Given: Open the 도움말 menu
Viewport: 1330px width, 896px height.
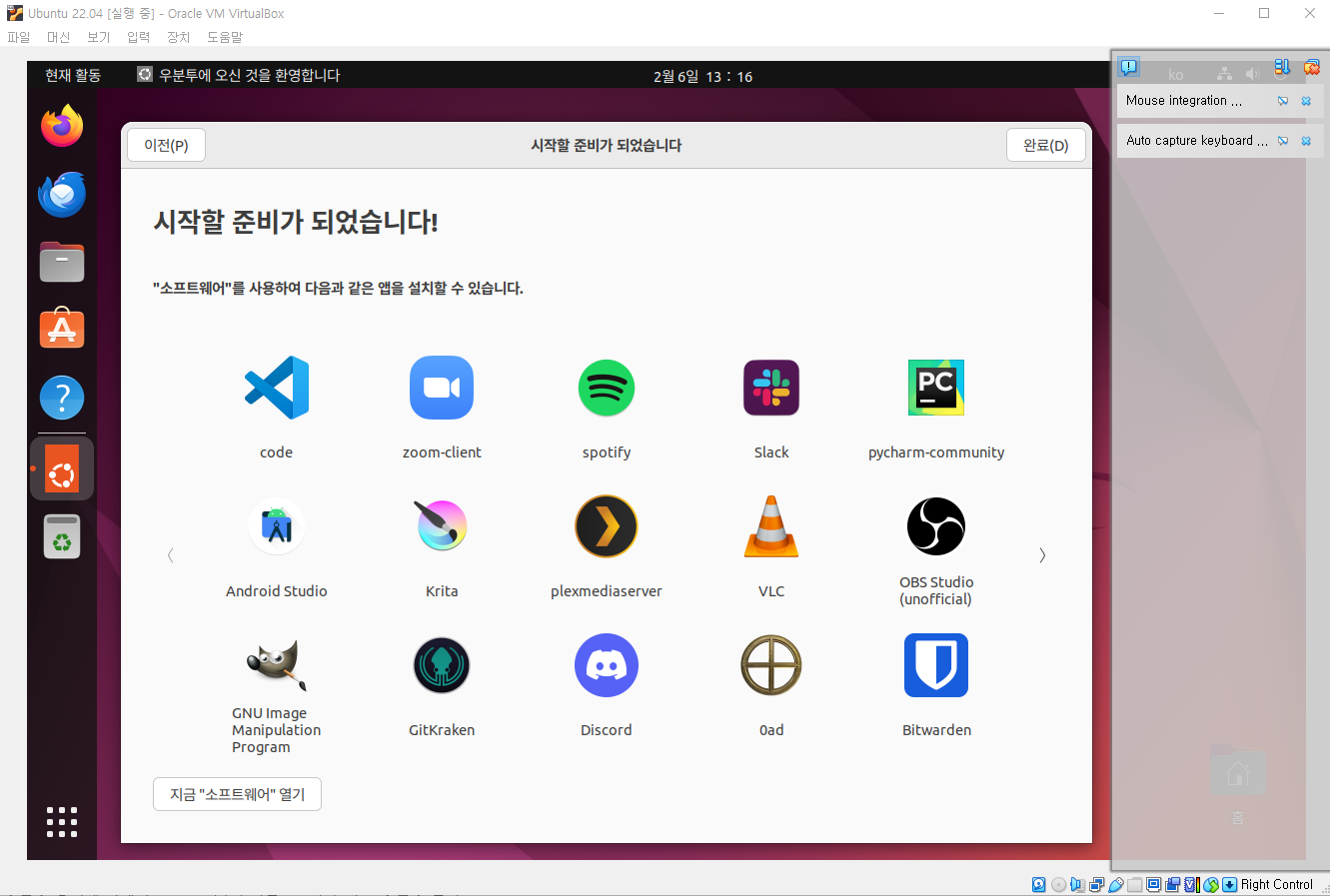Looking at the screenshot, I should point(225,37).
